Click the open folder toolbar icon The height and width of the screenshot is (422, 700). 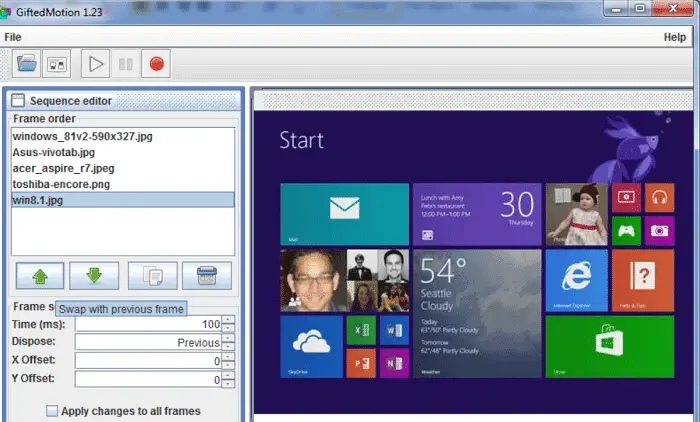(x=26, y=64)
